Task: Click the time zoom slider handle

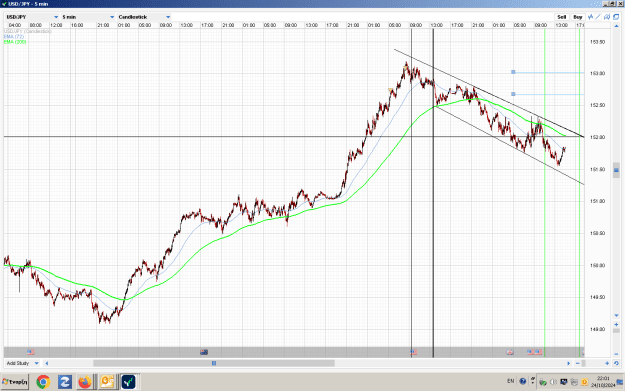Action: pyautogui.click(x=583, y=363)
